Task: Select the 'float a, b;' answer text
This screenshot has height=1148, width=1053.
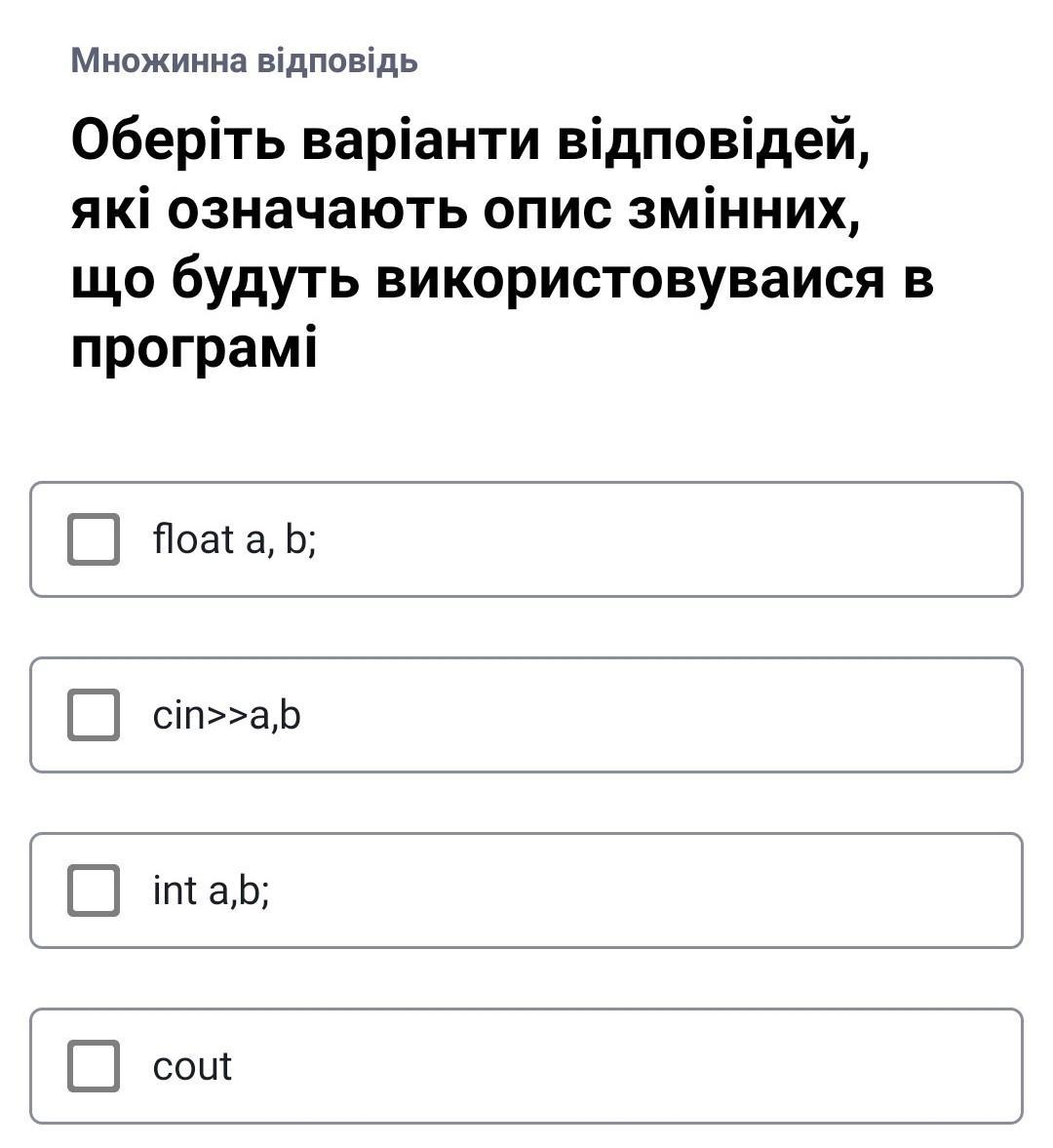Action: pos(234,539)
